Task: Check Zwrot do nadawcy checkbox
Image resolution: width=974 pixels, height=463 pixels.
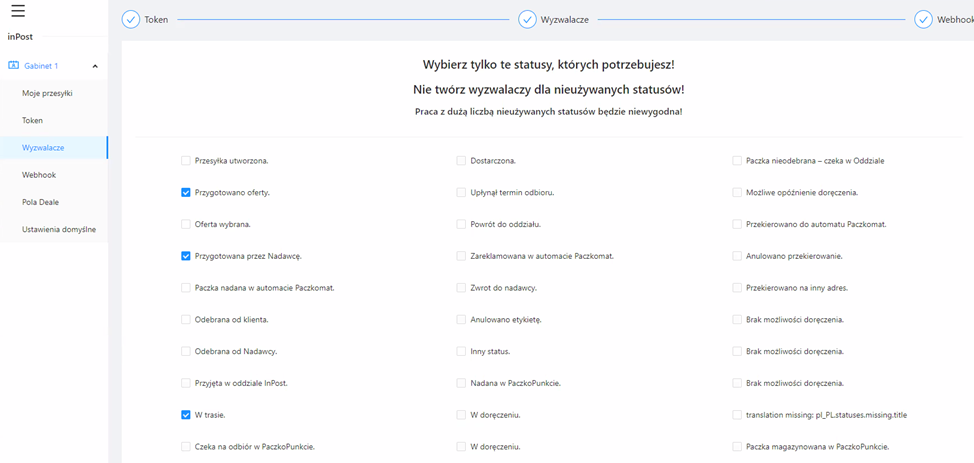Action: click(461, 288)
